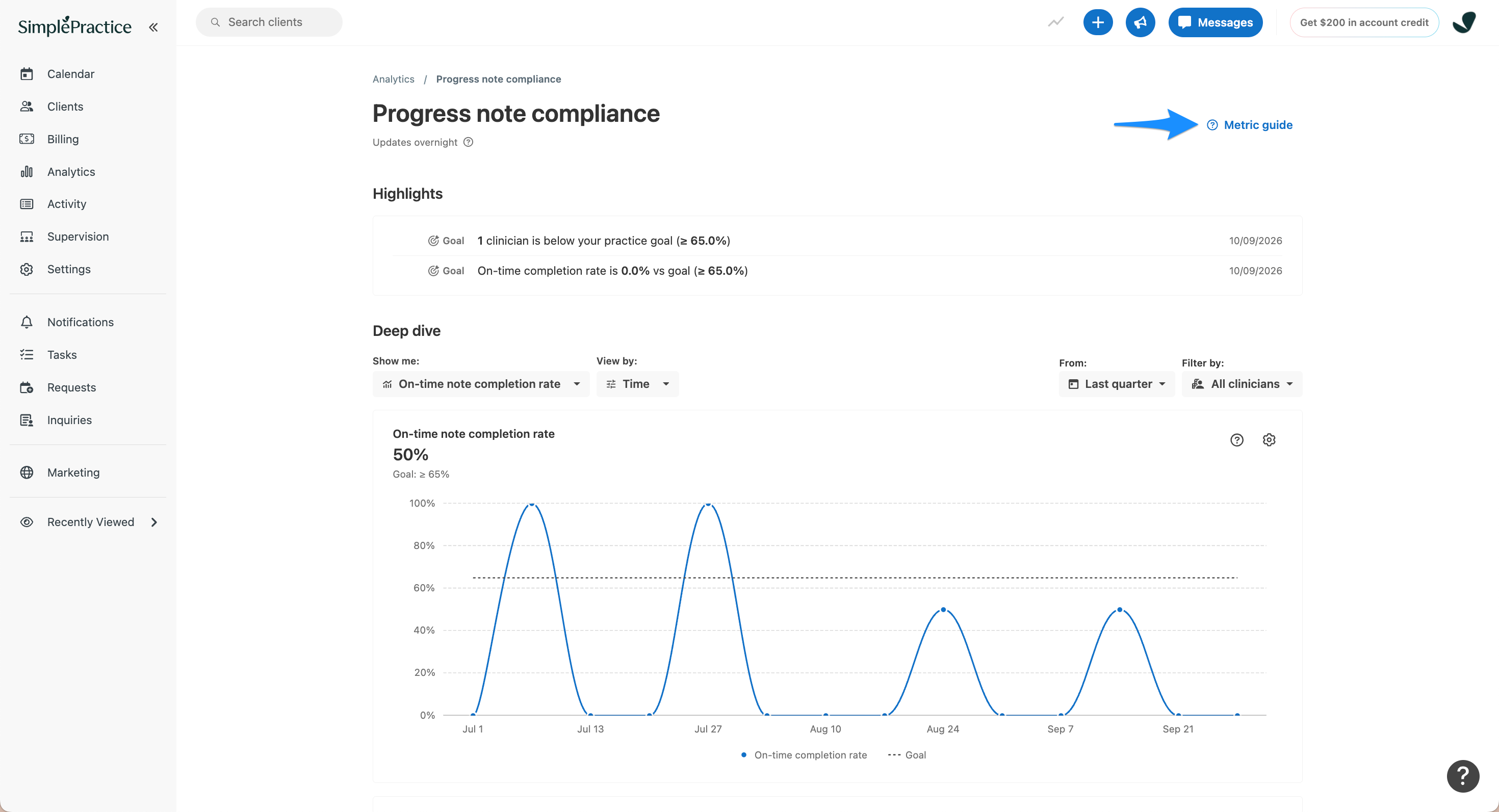Viewport: 1499px width, 812px height.
Task: Open Tasks label in sidebar
Action: pyautogui.click(x=62, y=354)
